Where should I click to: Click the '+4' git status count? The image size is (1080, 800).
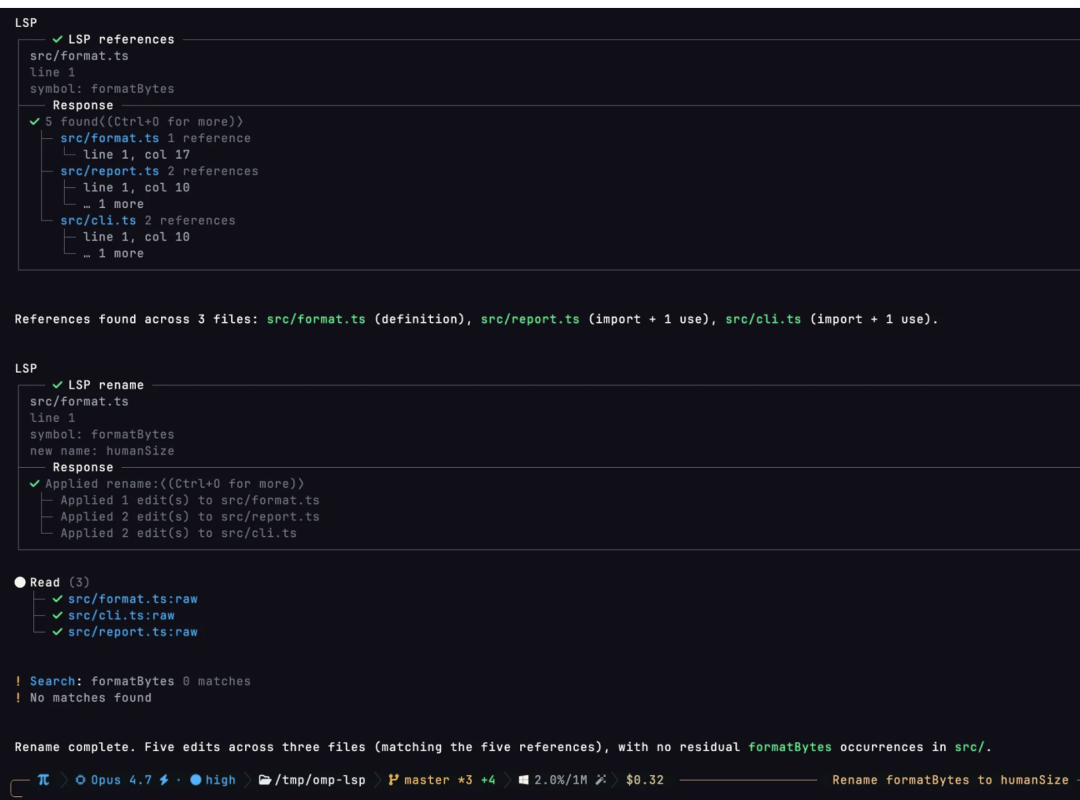click(x=488, y=780)
